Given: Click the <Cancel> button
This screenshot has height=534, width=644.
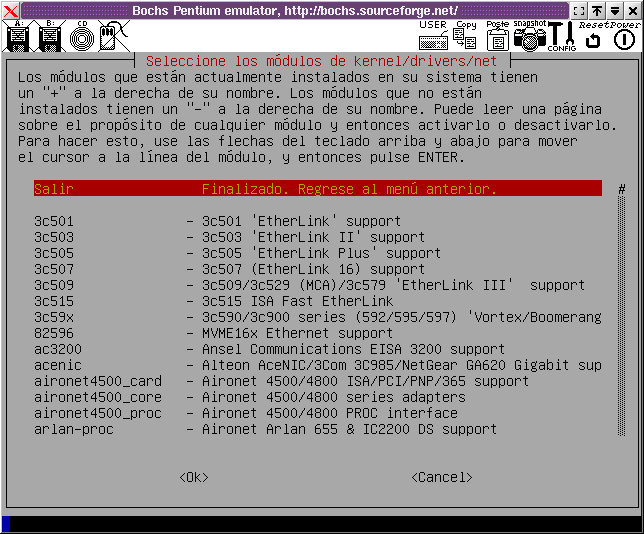Looking at the screenshot, I should click(442, 477).
